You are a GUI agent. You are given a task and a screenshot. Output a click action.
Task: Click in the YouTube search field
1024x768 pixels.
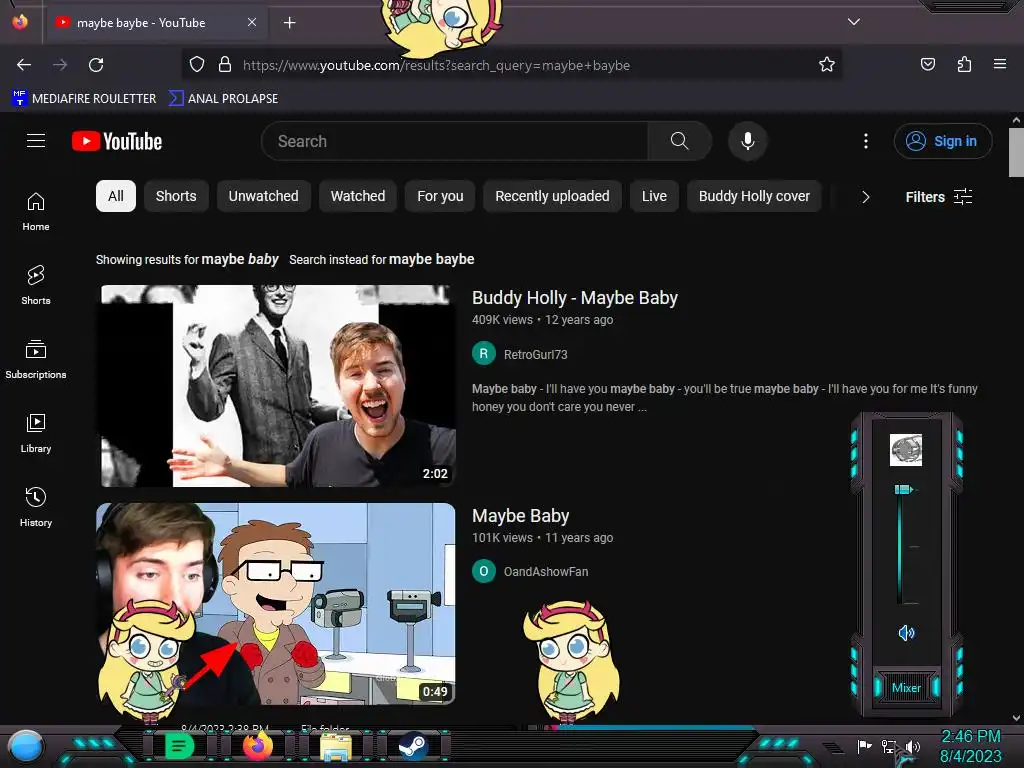(x=457, y=141)
